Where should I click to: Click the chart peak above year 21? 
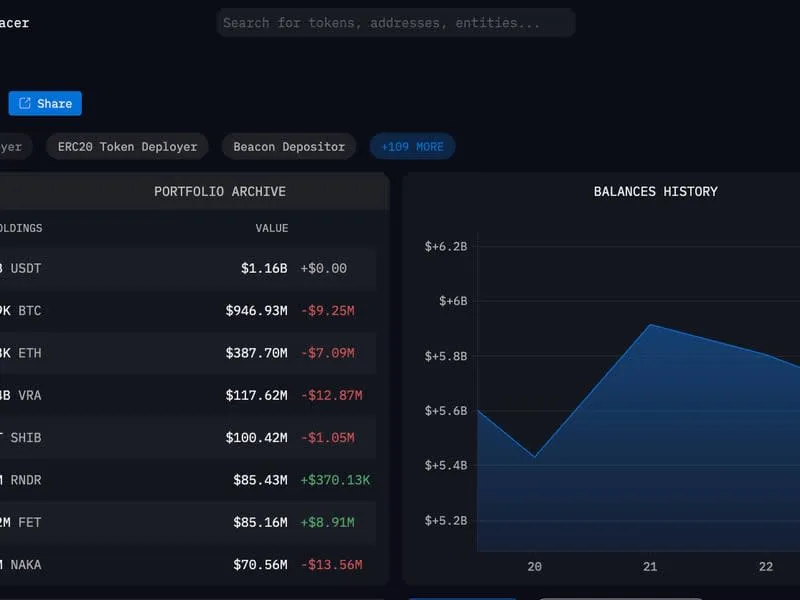650,325
